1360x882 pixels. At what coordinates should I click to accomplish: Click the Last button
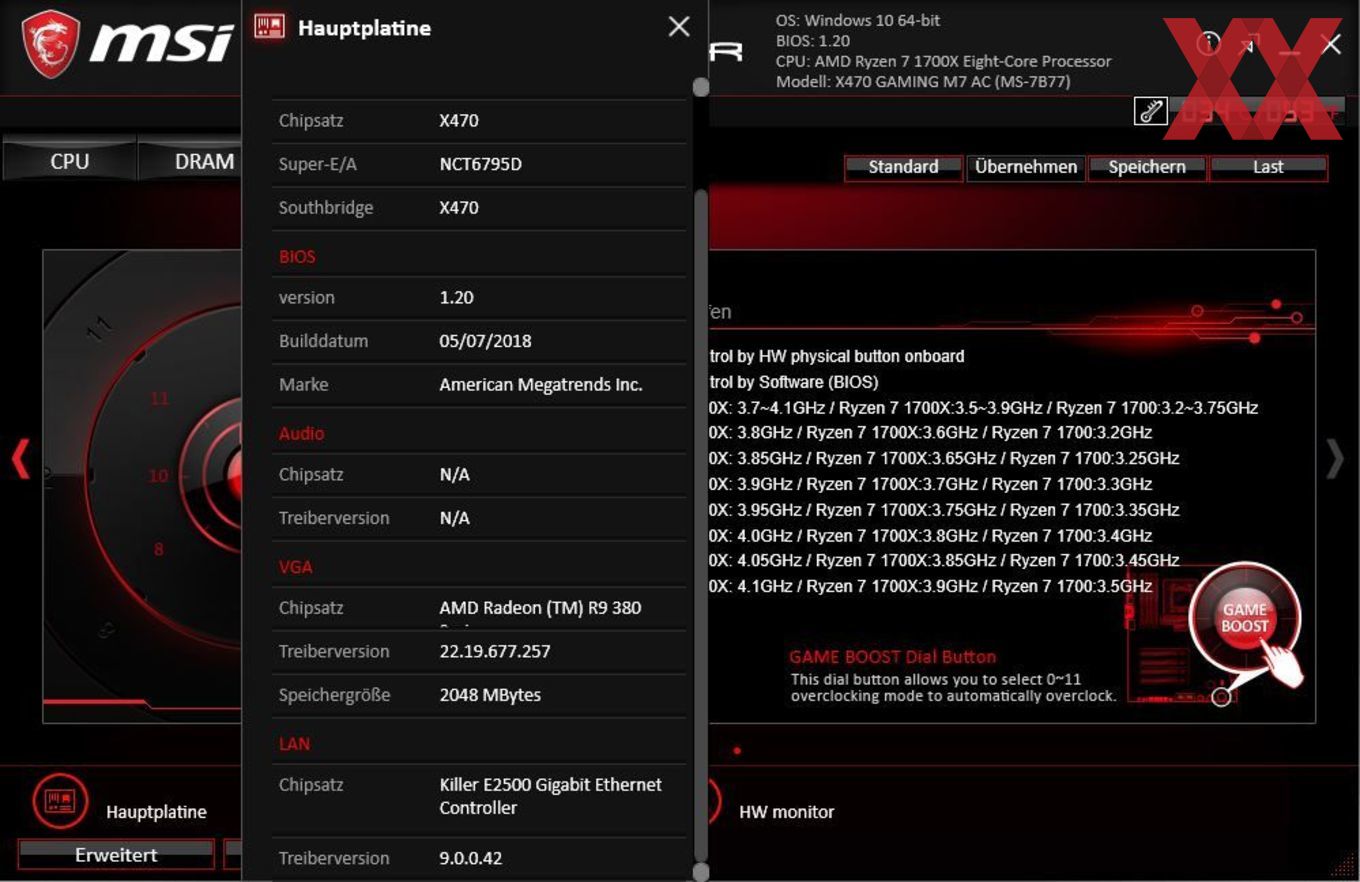click(1268, 167)
